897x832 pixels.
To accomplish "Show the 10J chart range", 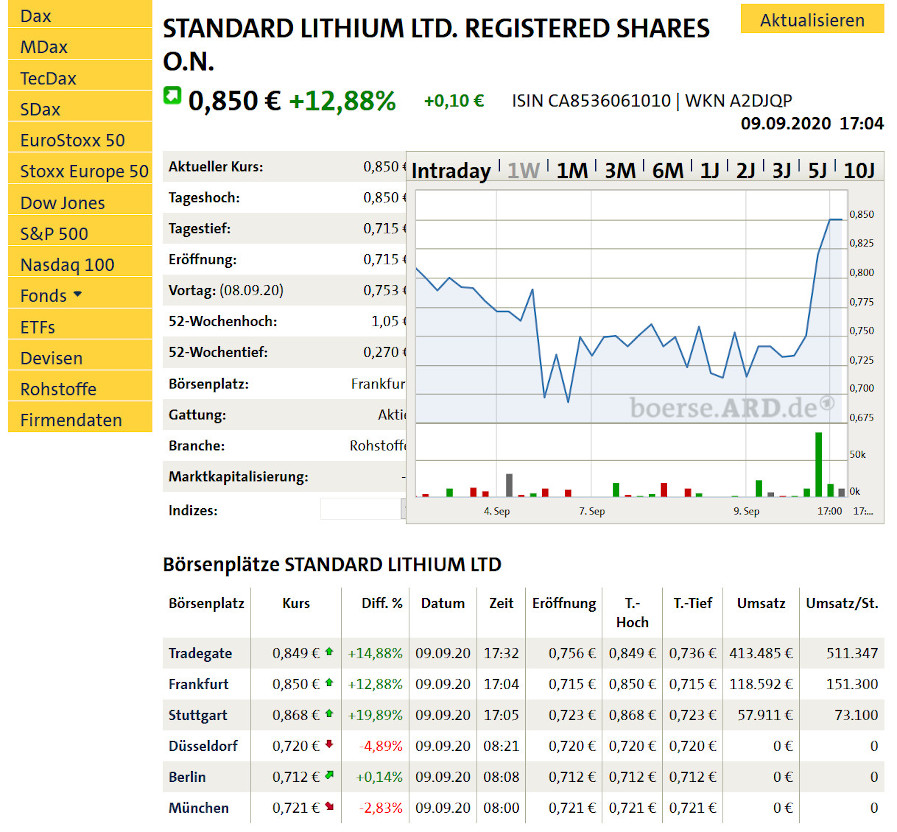I will (x=859, y=171).
